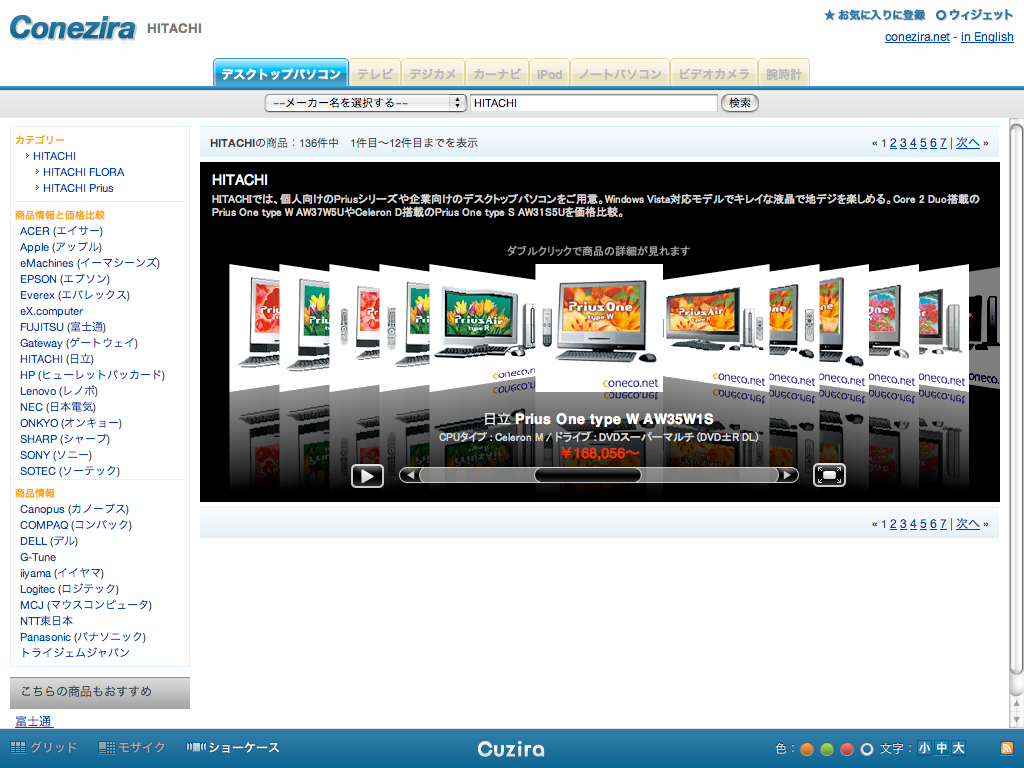Open the ACER (エイサー) maker link
Screen dimensions: 1024x768
pos(61,231)
